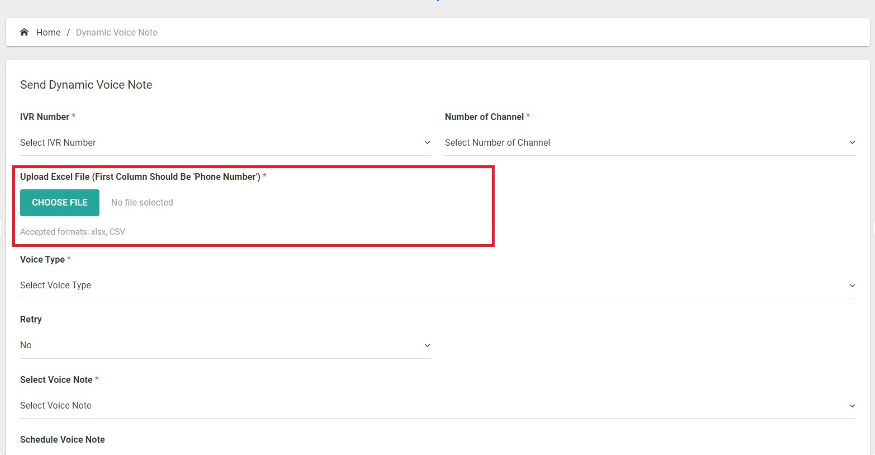Open the Select Number of Channel dropdown
Screen dimensions: 875x455
tap(650, 143)
